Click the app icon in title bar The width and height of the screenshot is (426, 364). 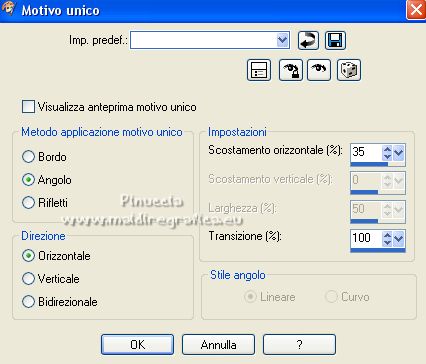tap(8, 8)
